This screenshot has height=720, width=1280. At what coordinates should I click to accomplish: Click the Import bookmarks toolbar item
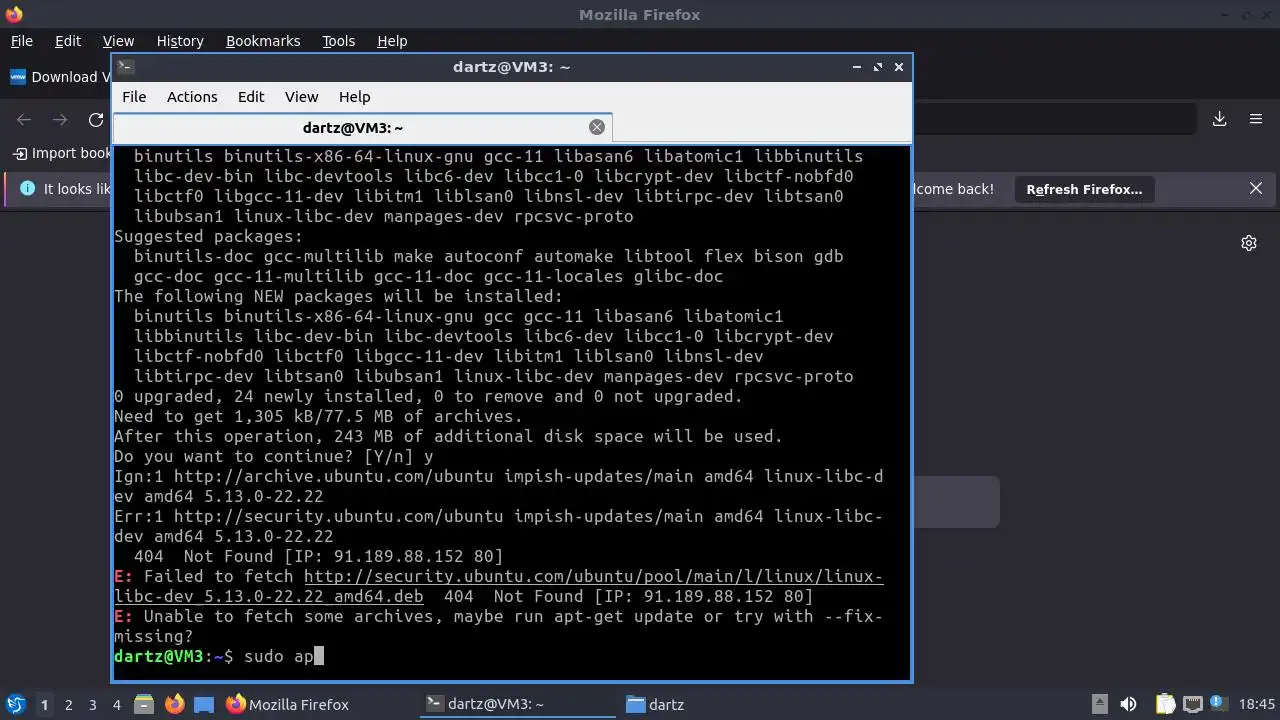pos(62,153)
